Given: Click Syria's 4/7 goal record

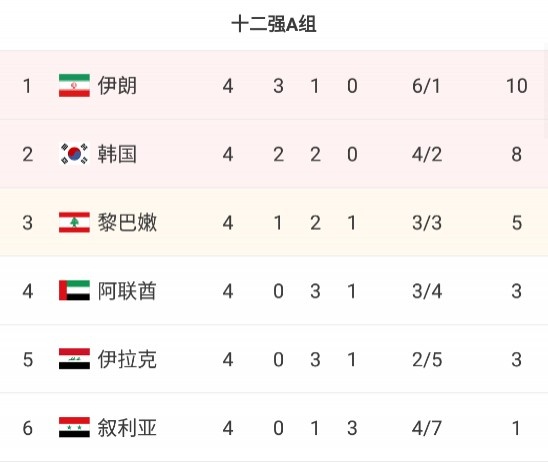Looking at the screenshot, I should [427, 428].
